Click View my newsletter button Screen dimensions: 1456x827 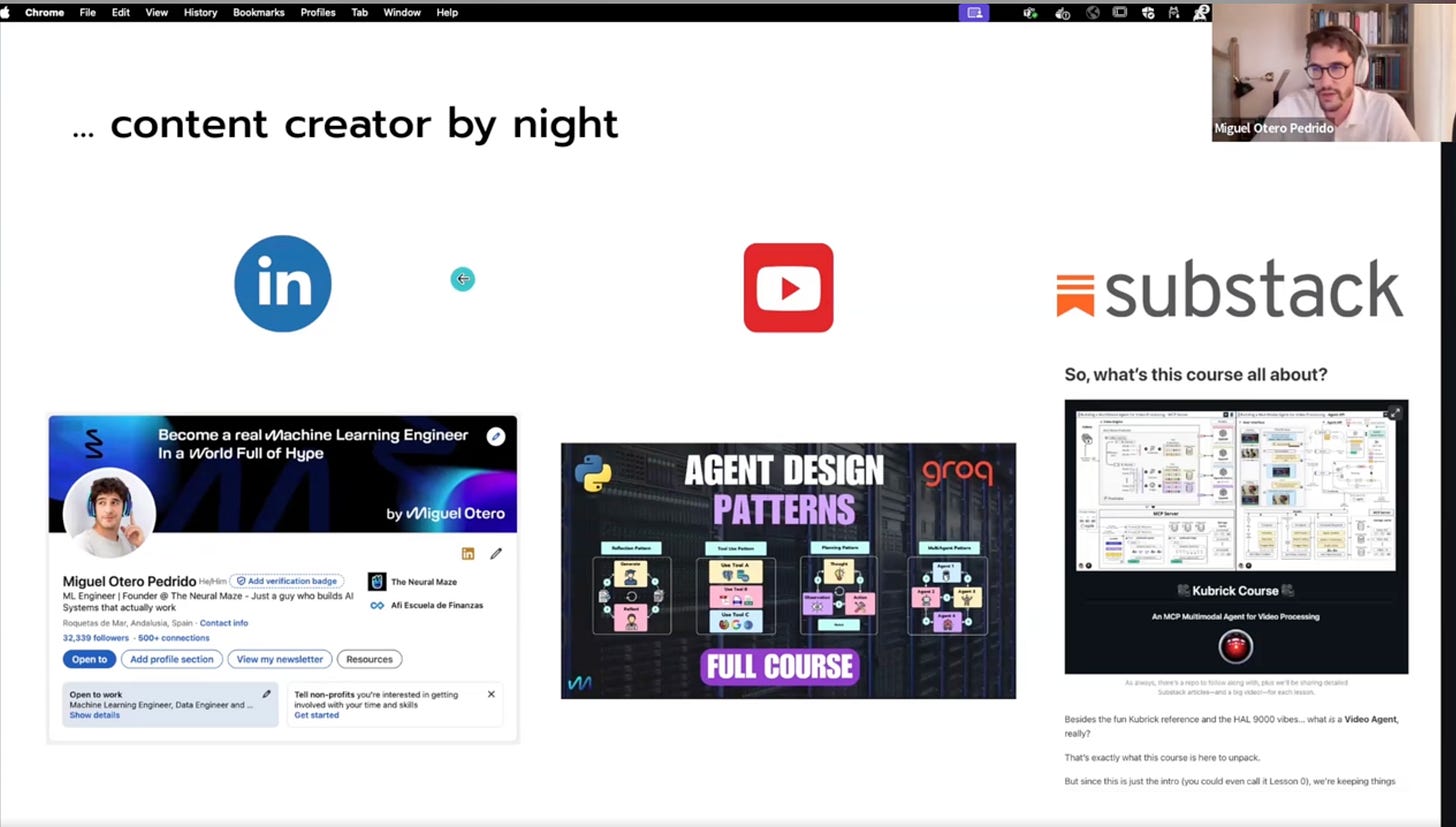(280, 659)
